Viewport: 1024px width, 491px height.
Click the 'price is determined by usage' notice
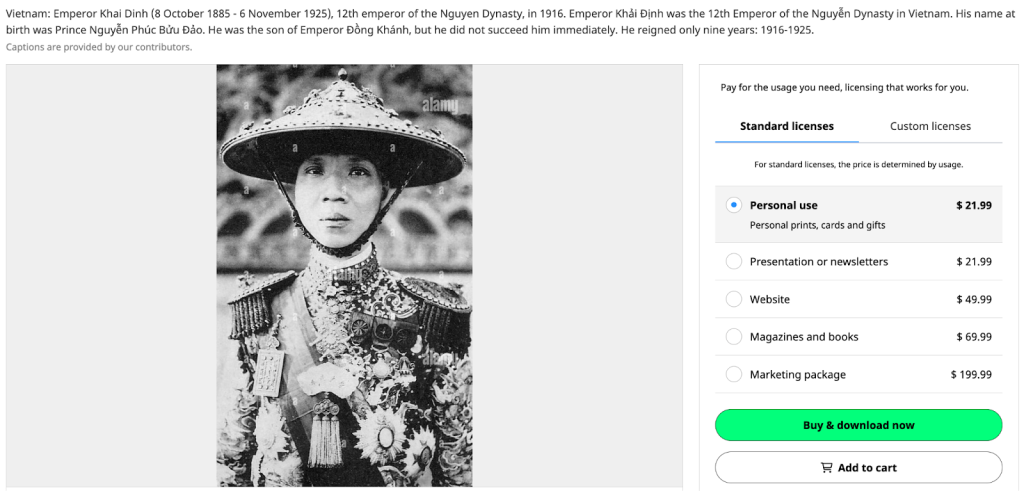point(858,164)
